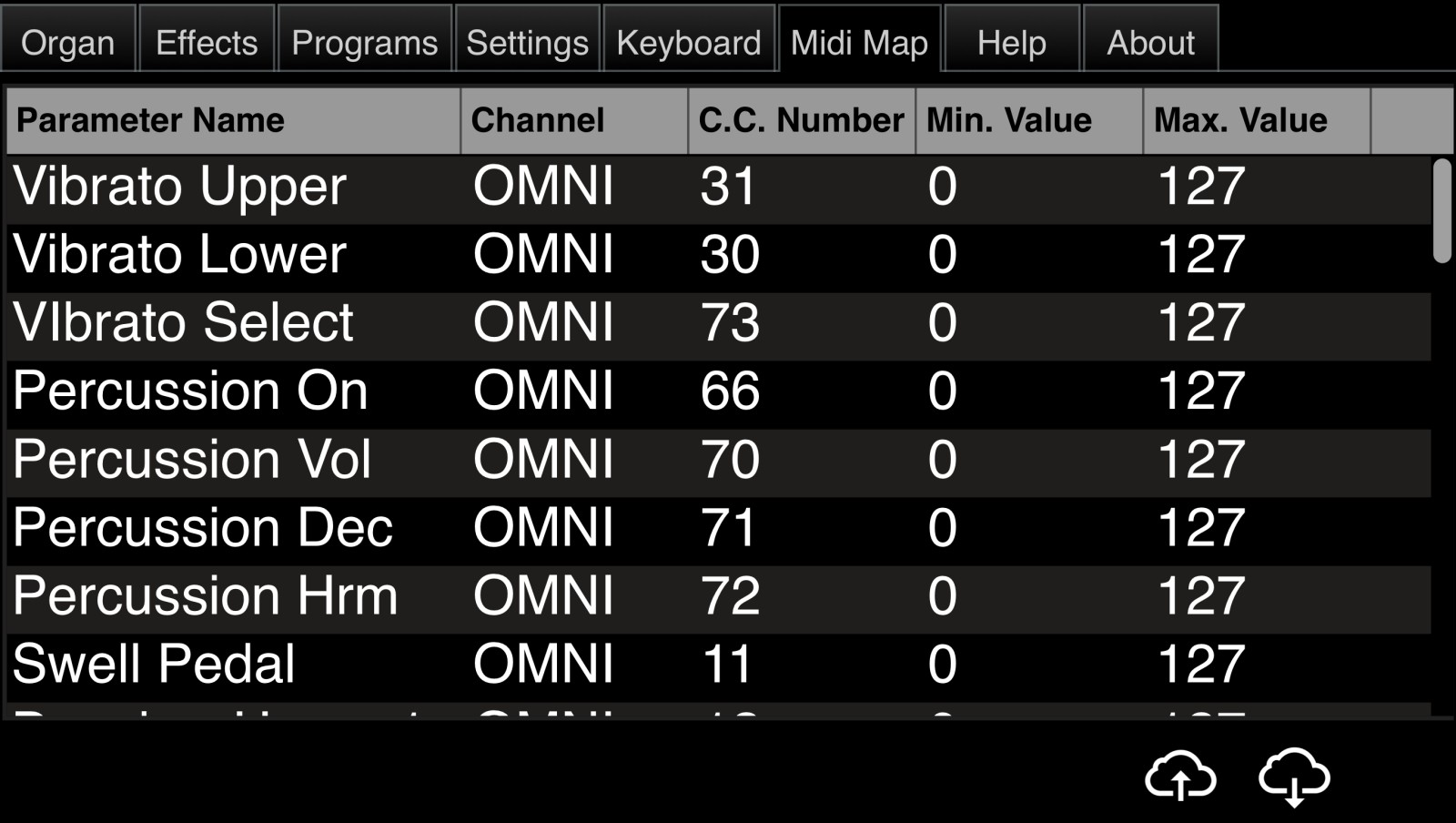Click the Channel column header
The width and height of the screenshot is (1456, 823).
coord(574,120)
